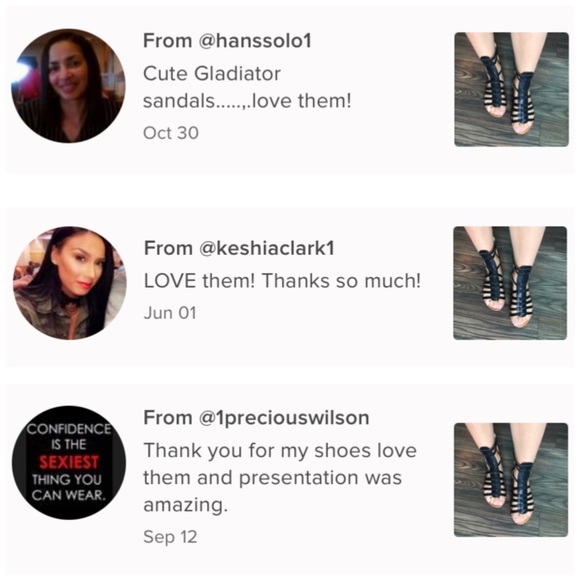Tap 'presentation was' in the third comment
This screenshot has width=580, height=580.
320,478
